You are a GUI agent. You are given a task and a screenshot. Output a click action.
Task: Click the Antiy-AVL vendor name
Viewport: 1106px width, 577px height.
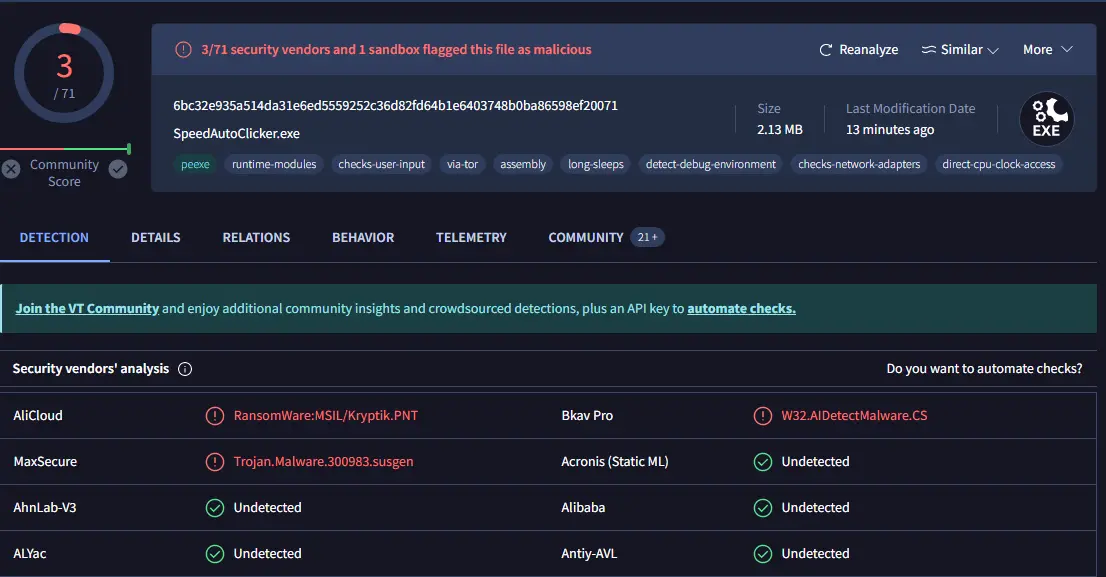[x=589, y=554]
